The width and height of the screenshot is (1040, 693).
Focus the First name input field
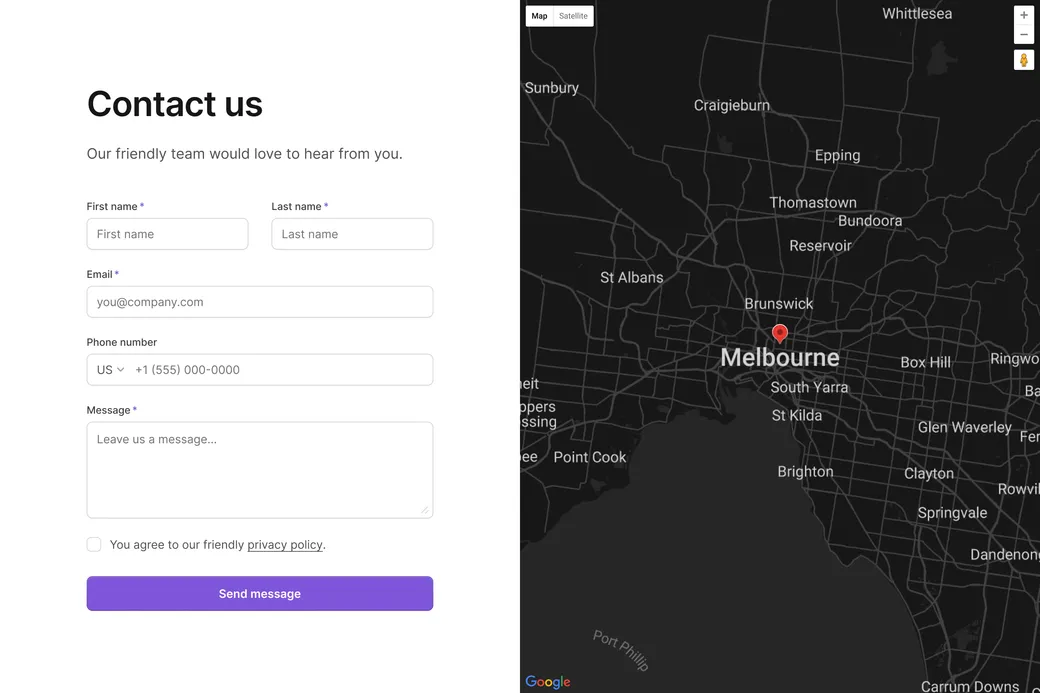tap(167, 234)
